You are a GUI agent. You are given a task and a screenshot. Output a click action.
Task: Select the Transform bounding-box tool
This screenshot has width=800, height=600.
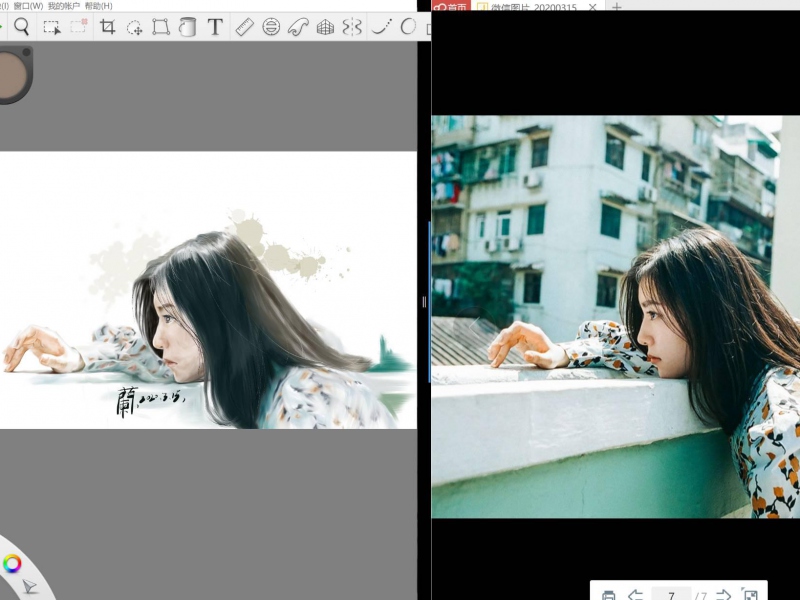pyautogui.click(x=161, y=27)
